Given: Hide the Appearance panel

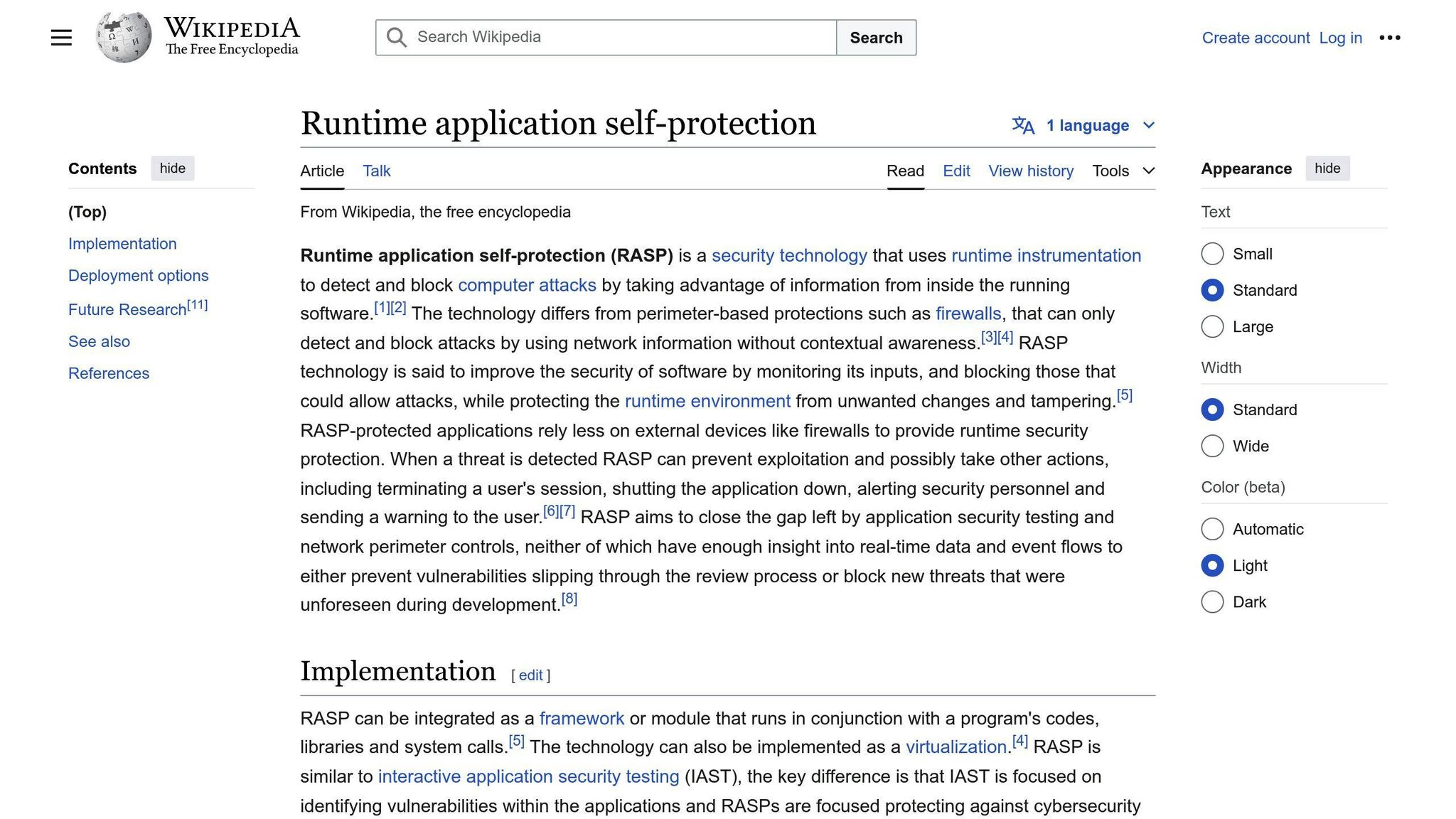Looking at the screenshot, I should click(x=1327, y=168).
